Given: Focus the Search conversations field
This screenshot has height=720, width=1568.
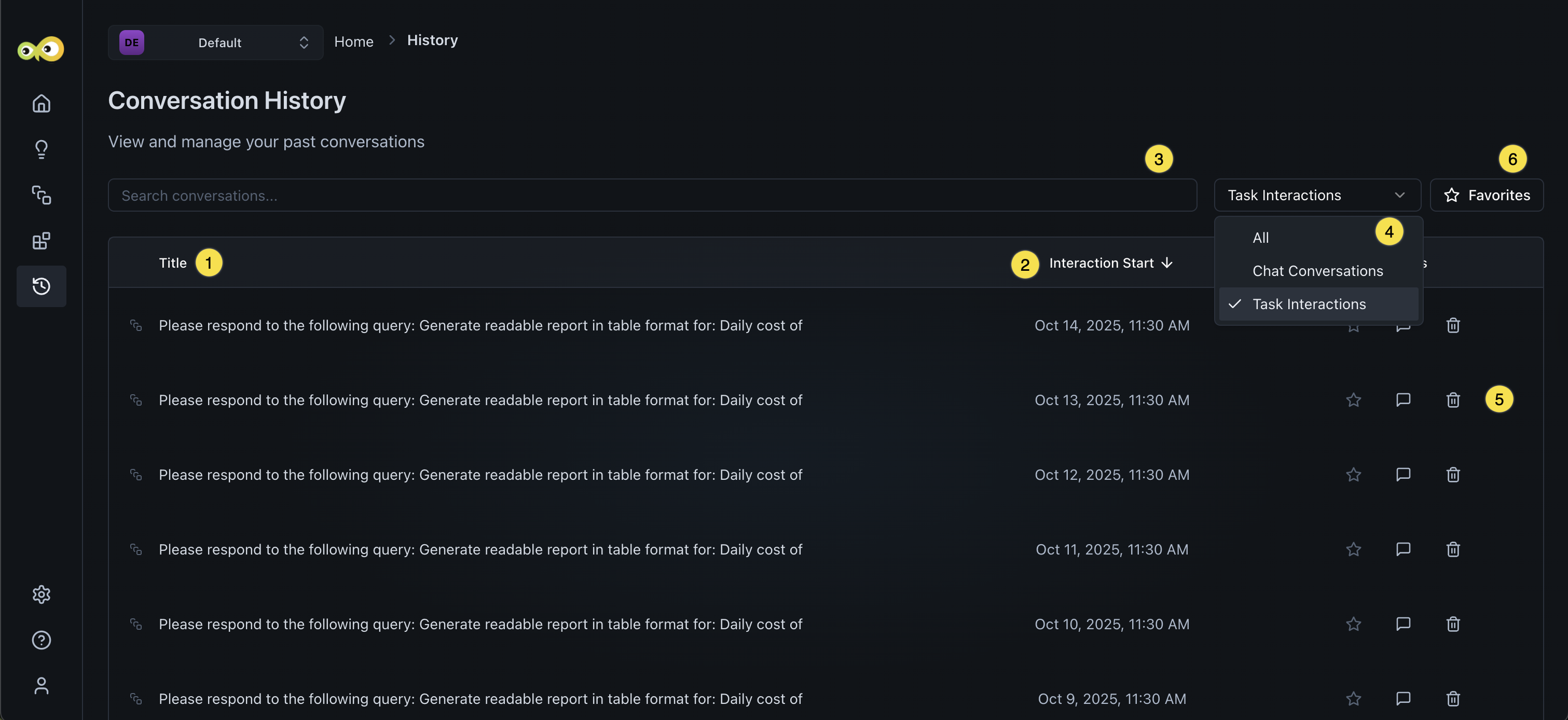Looking at the screenshot, I should (652, 196).
